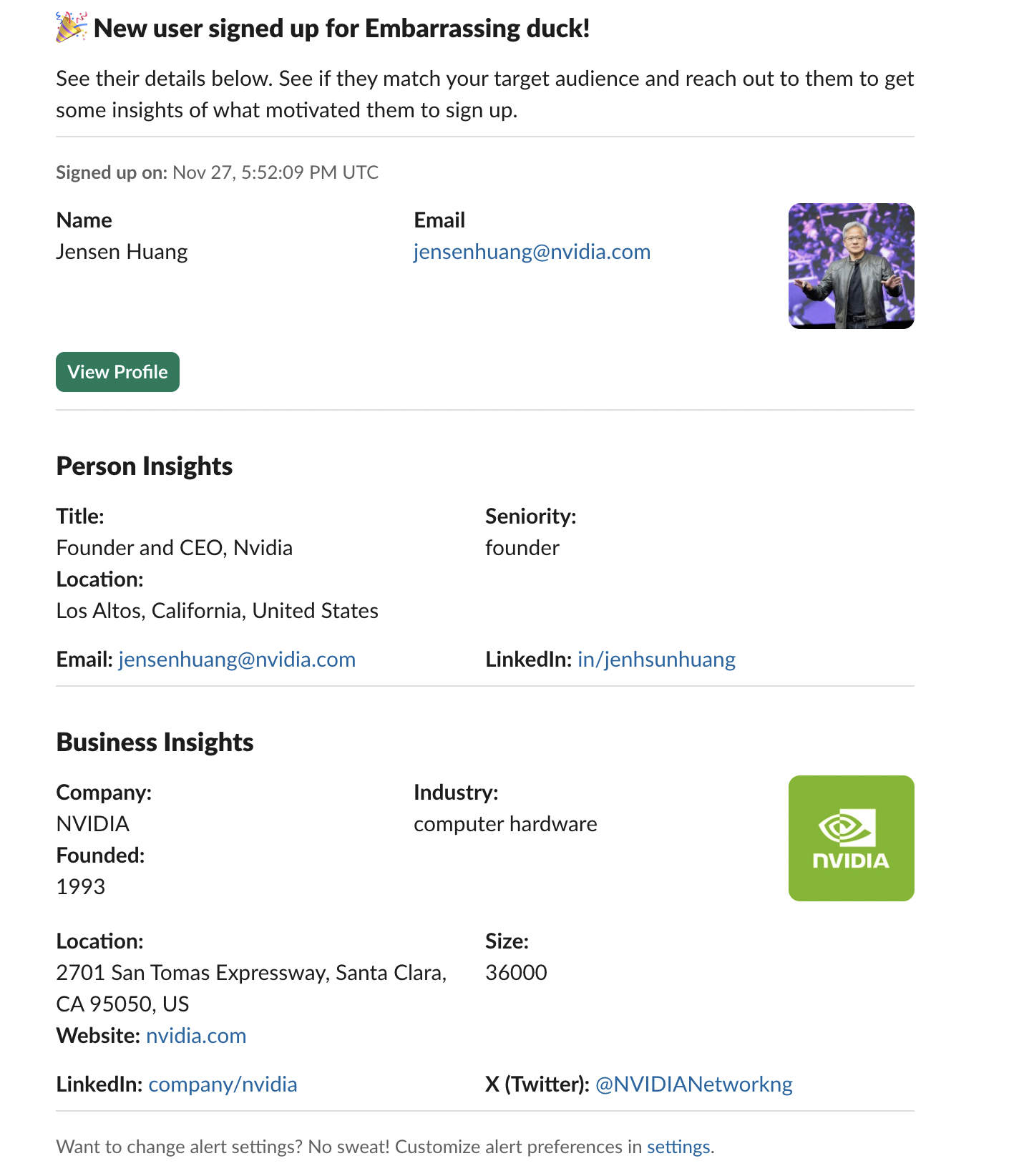Visit the nvidia.com website link

[x=196, y=1036]
